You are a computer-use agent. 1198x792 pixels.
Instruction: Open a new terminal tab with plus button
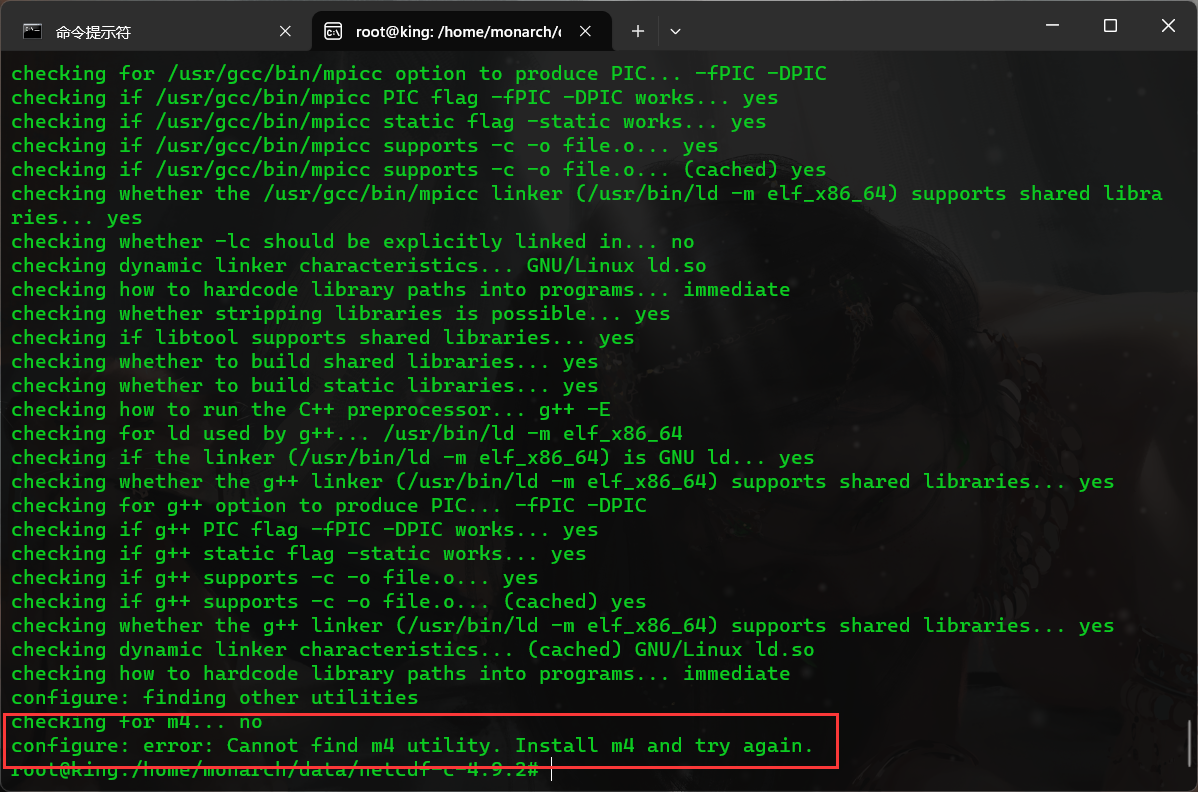click(638, 31)
